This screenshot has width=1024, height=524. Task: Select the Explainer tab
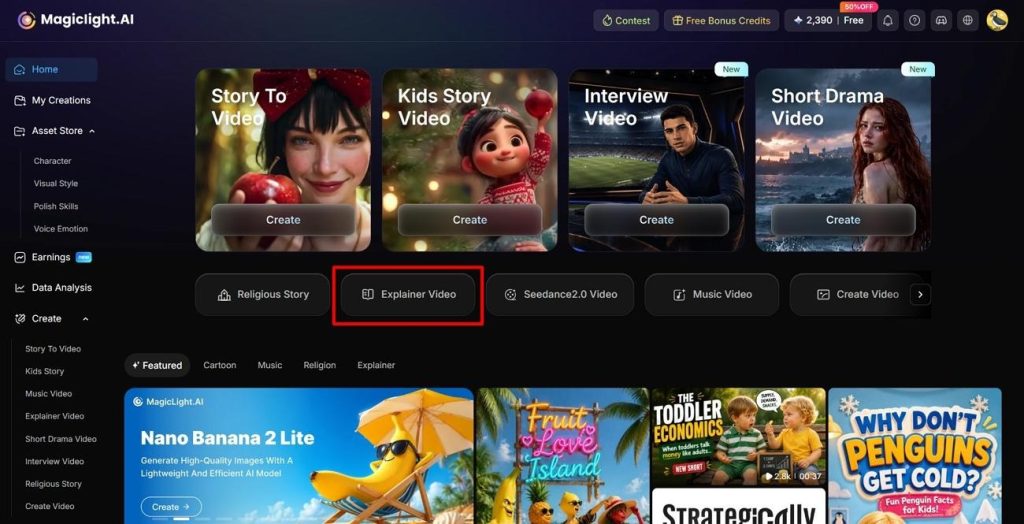click(x=376, y=365)
